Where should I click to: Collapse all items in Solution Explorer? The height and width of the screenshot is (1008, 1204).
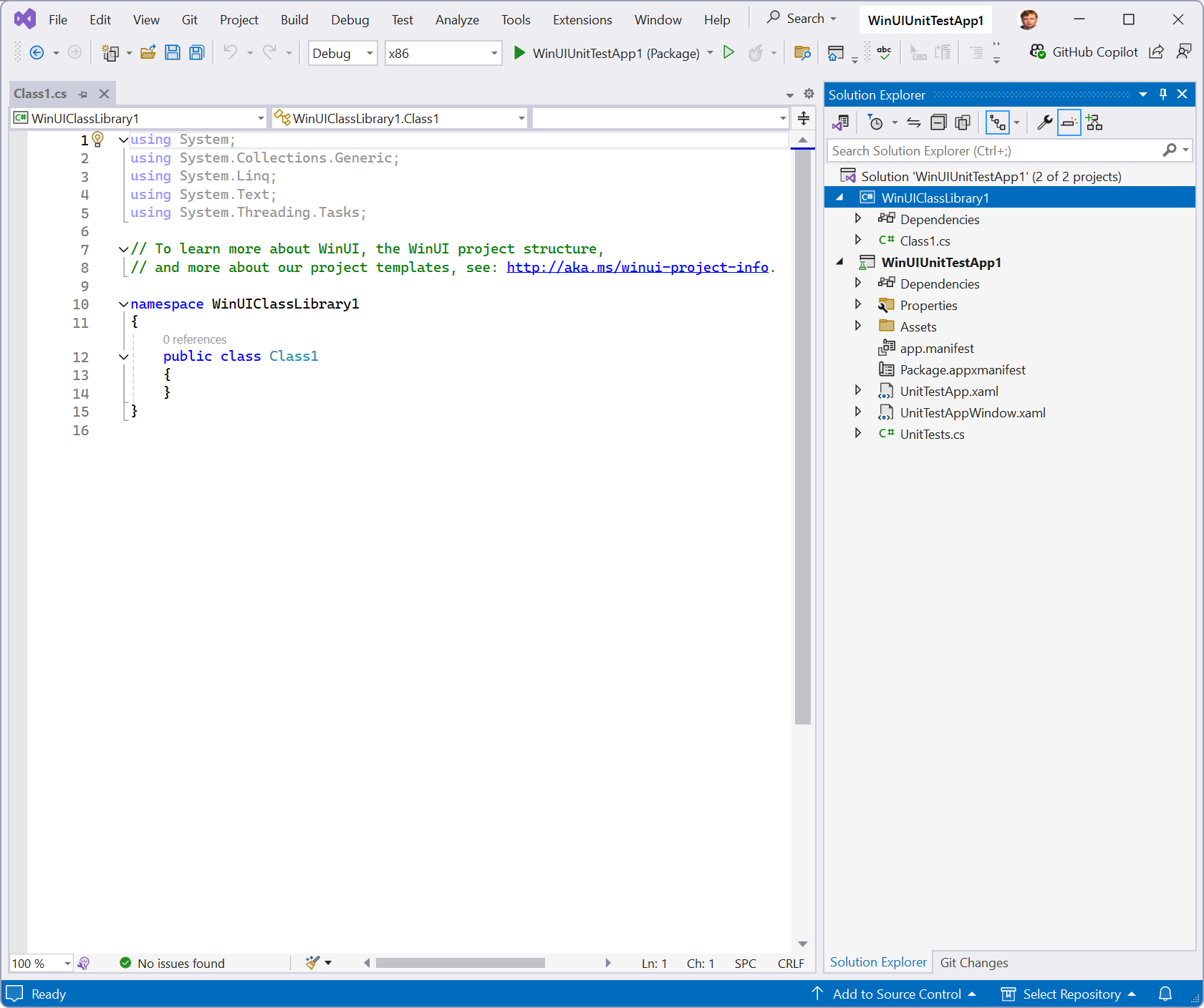pos(938,122)
